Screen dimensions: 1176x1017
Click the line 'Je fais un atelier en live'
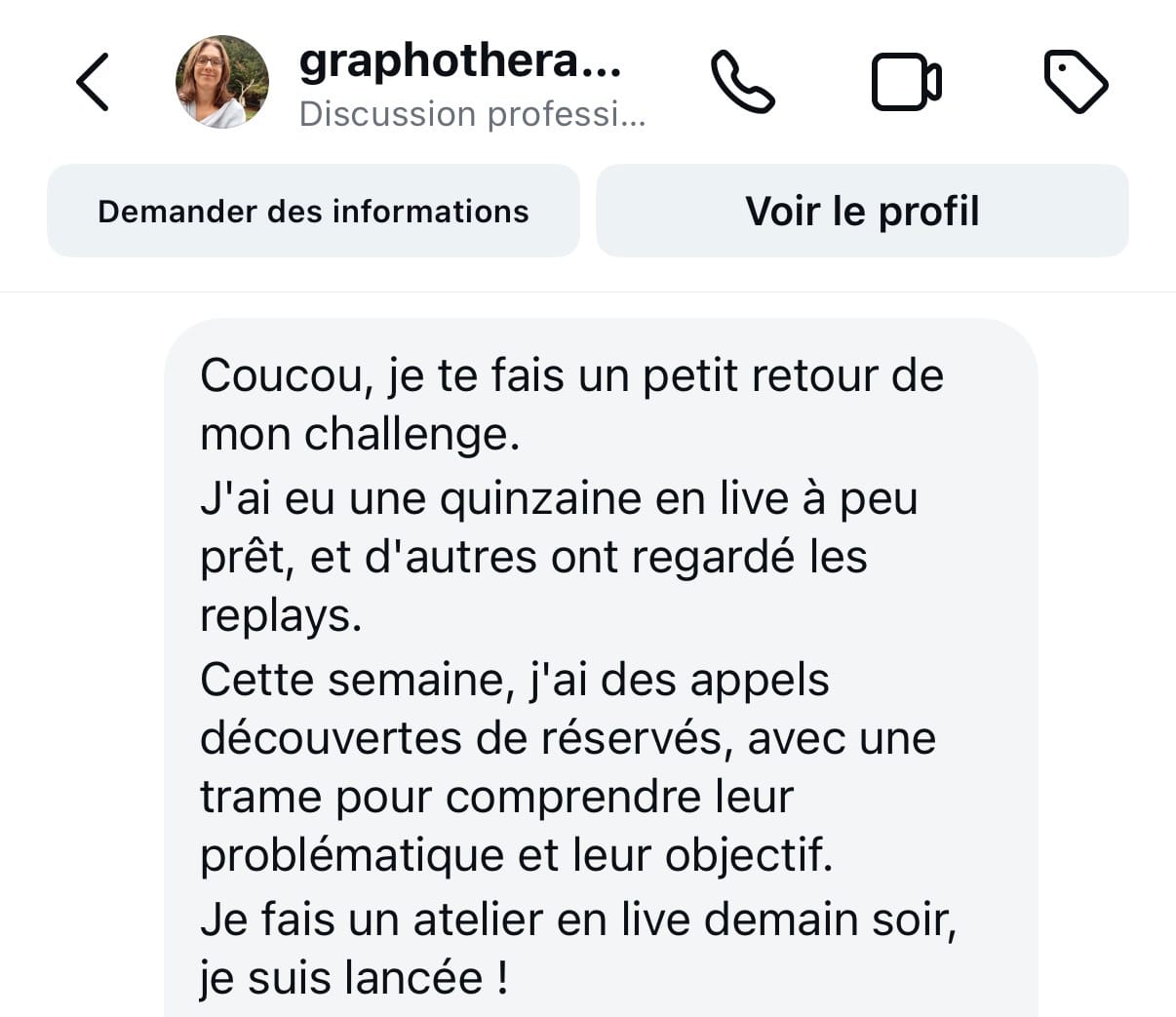click(578, 919)
